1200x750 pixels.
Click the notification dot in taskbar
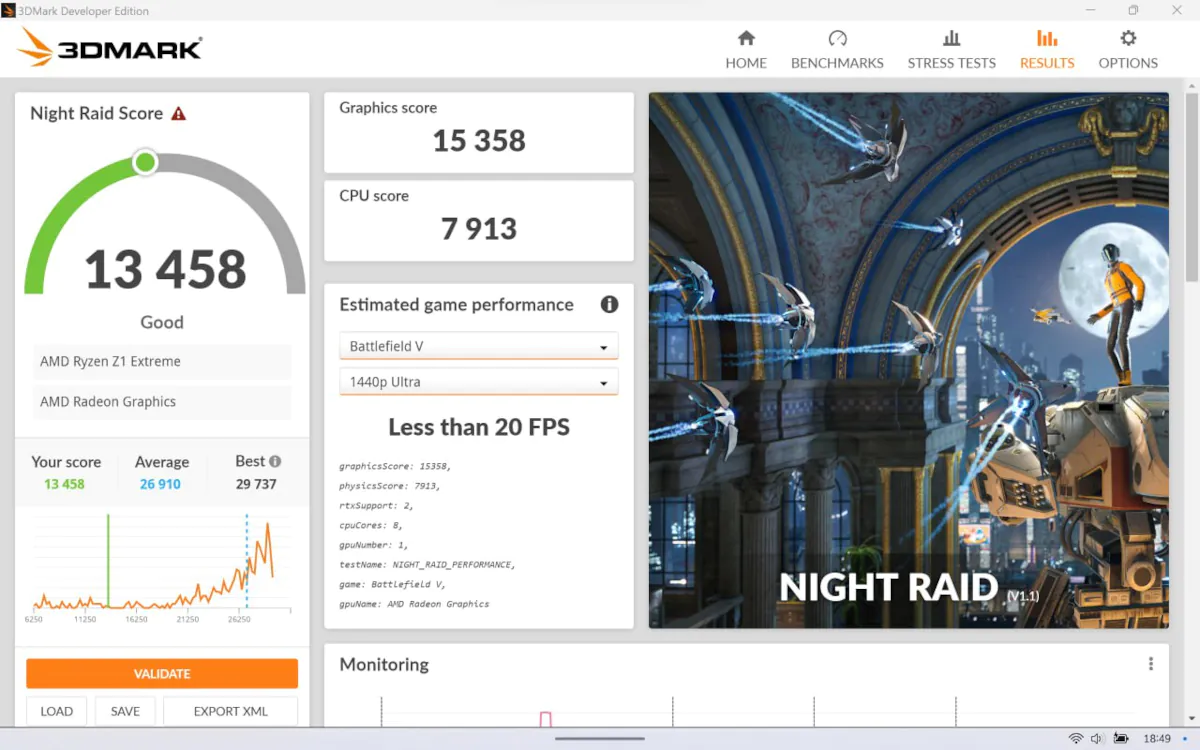tap(1185, 739)
